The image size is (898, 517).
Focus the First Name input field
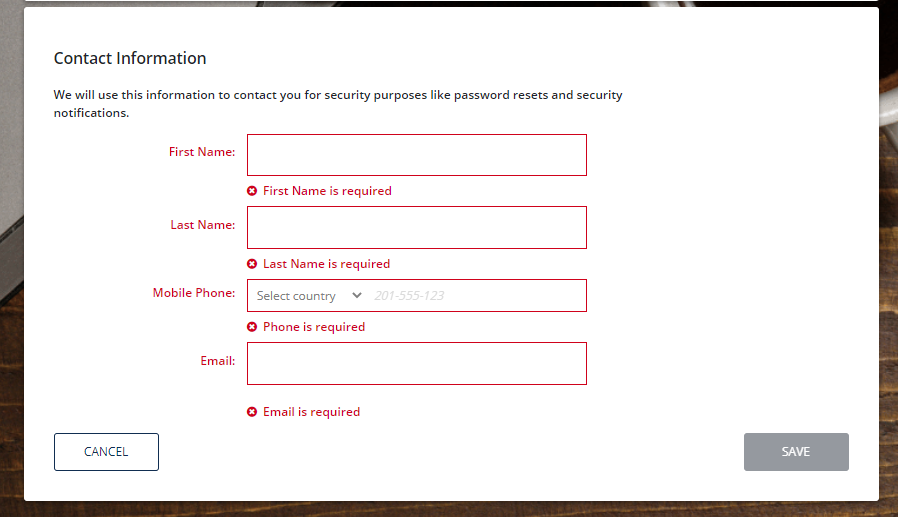(x=417, y=155)
